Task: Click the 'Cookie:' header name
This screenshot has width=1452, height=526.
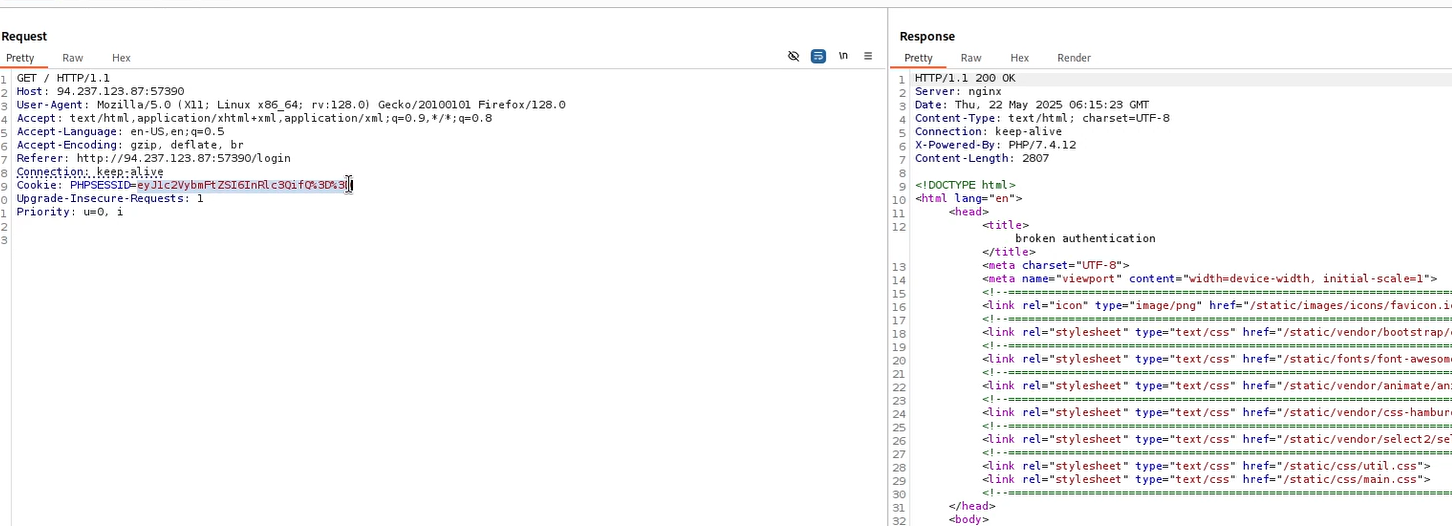Action: coord(40,185)
